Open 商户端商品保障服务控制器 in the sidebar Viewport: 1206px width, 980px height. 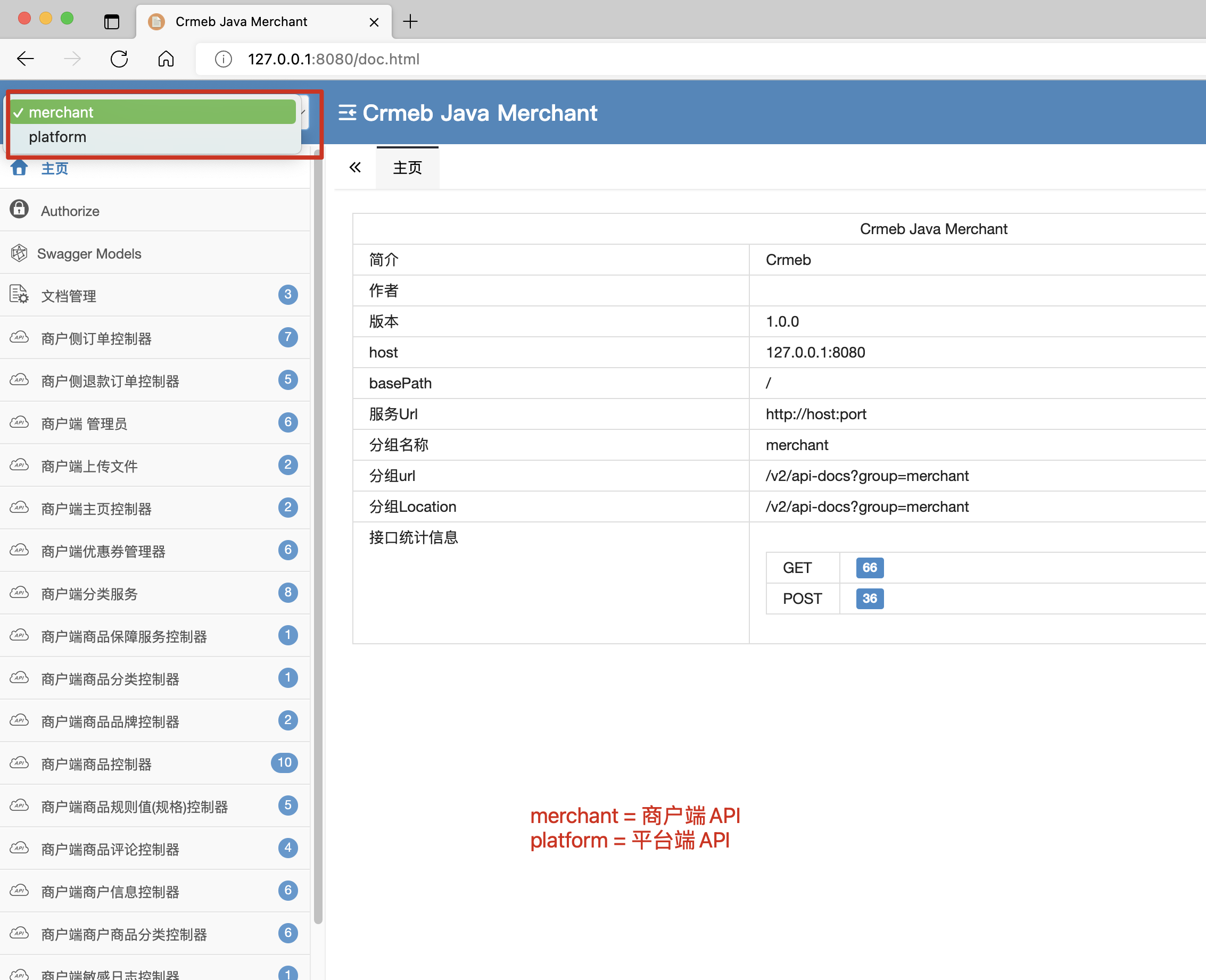click(x=155, y=636)
